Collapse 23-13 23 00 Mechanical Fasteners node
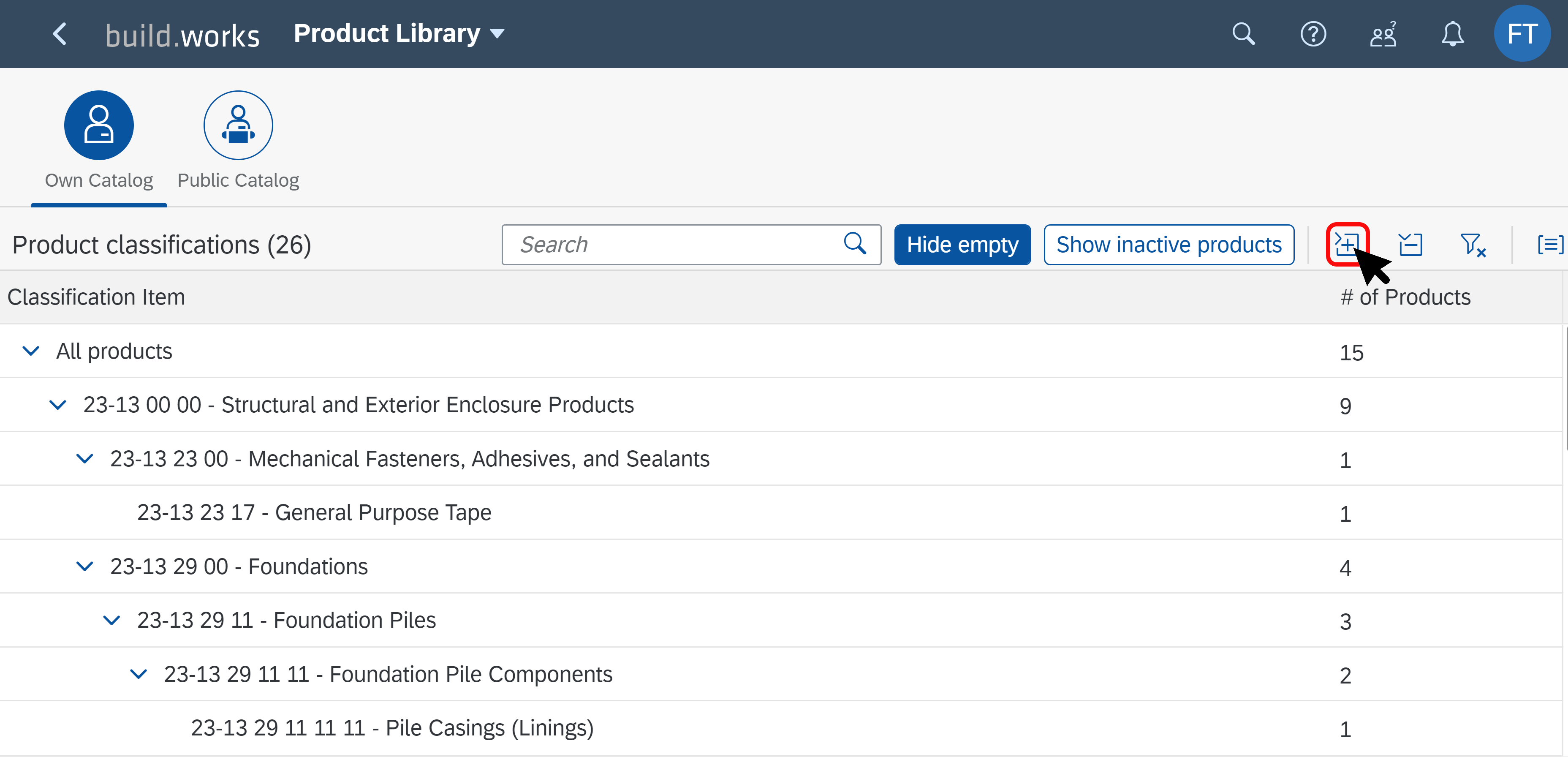The image size is (1568, 757). (x=84, y=459)
